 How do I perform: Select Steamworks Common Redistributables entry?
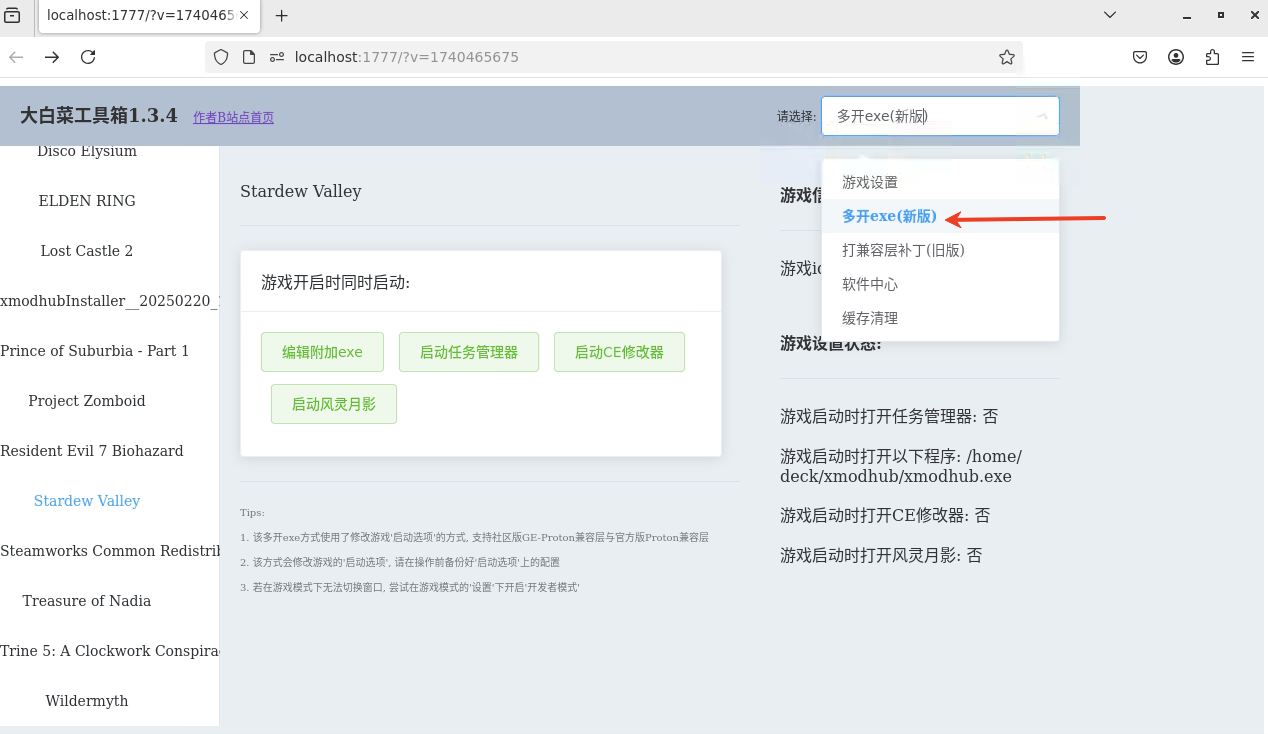pos(109,551)
